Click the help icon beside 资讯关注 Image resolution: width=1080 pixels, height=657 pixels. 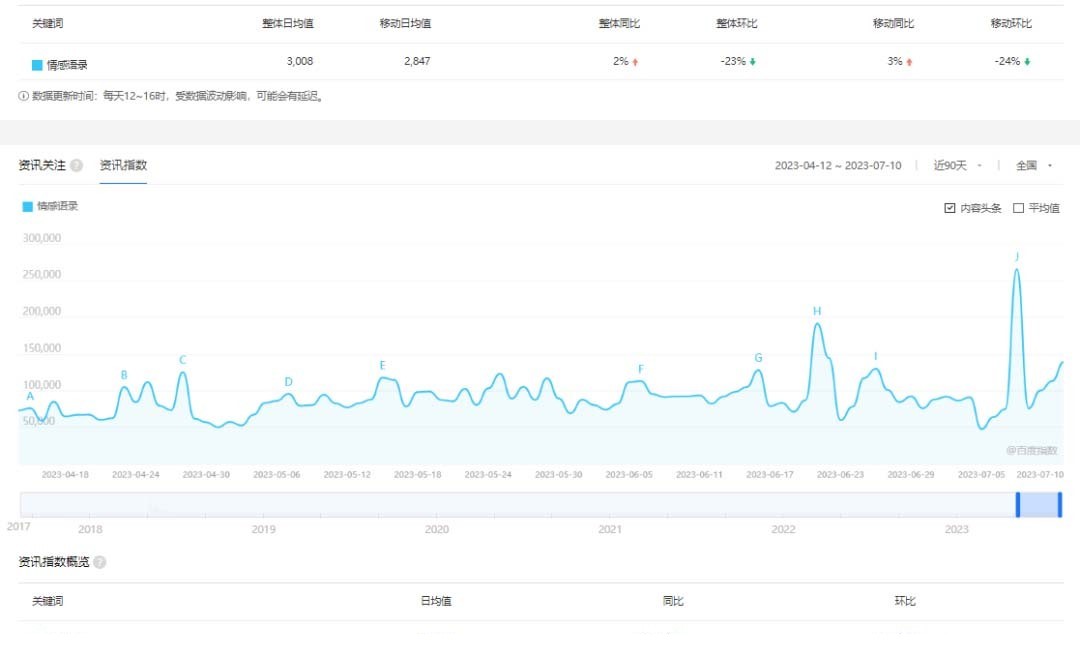click(x=76, y=165)
